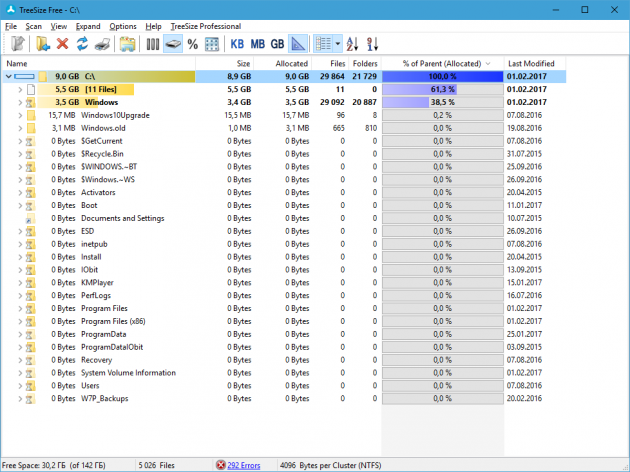Toggle the allocated space drive icon

[173, 44]
